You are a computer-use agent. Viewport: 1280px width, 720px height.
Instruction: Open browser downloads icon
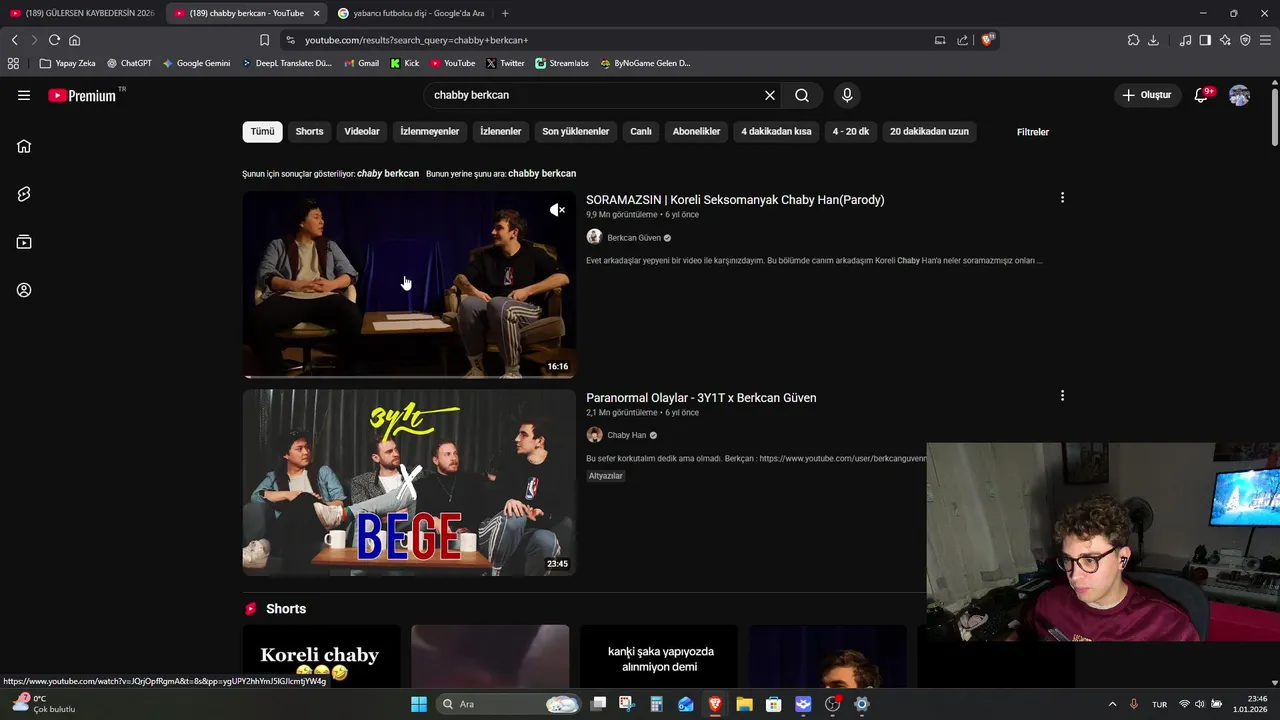[x=1153, y=40]
